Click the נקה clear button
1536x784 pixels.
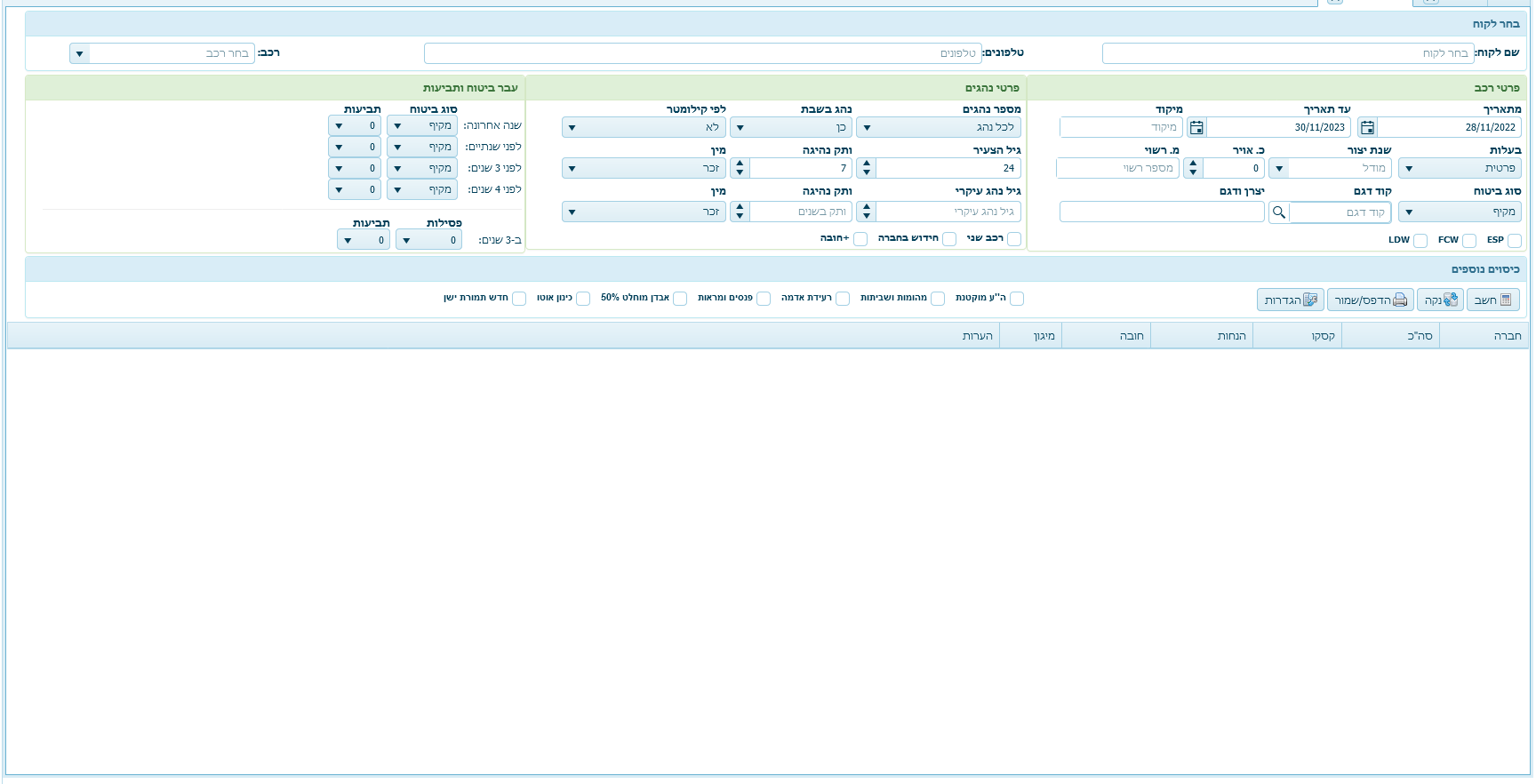[1440, 300]
